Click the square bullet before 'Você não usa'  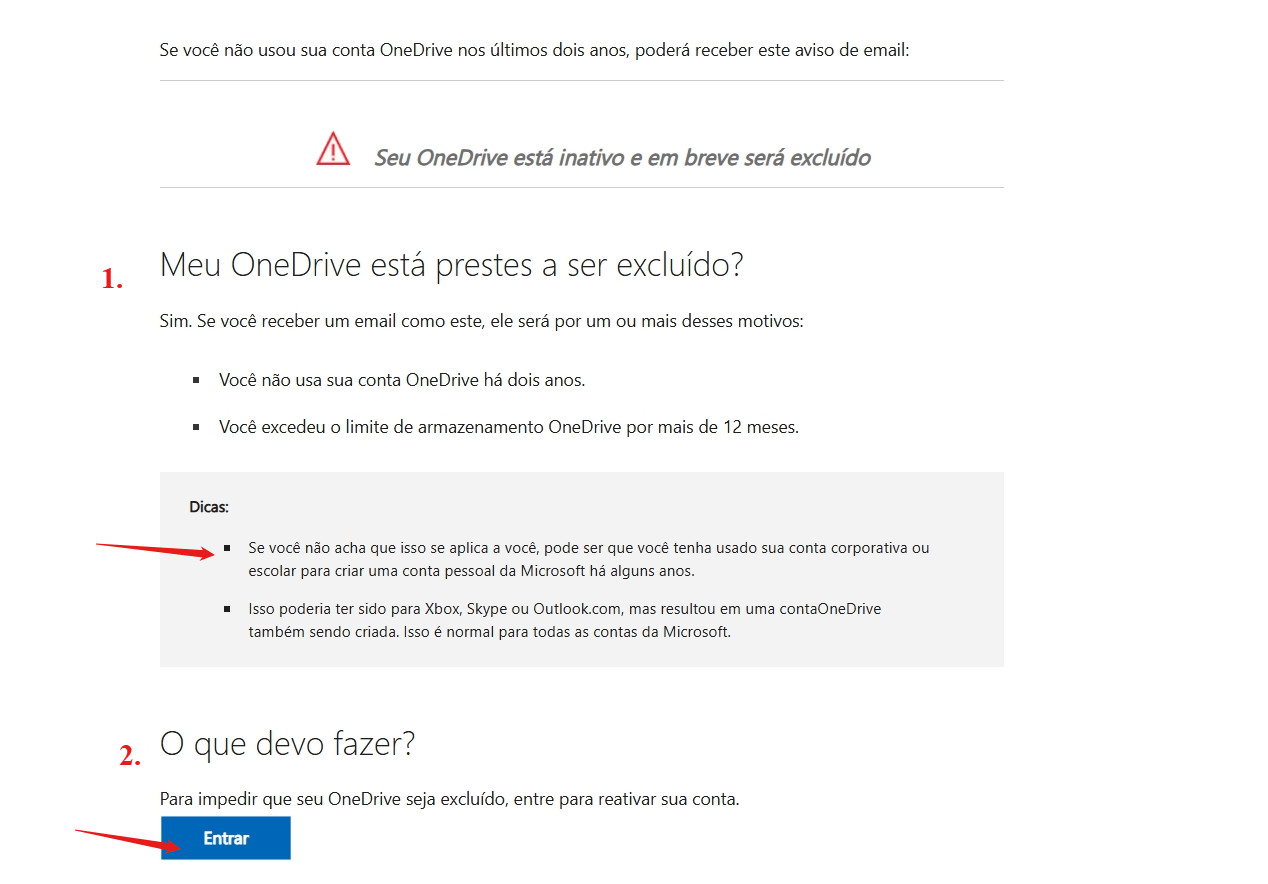coord(196,381)
